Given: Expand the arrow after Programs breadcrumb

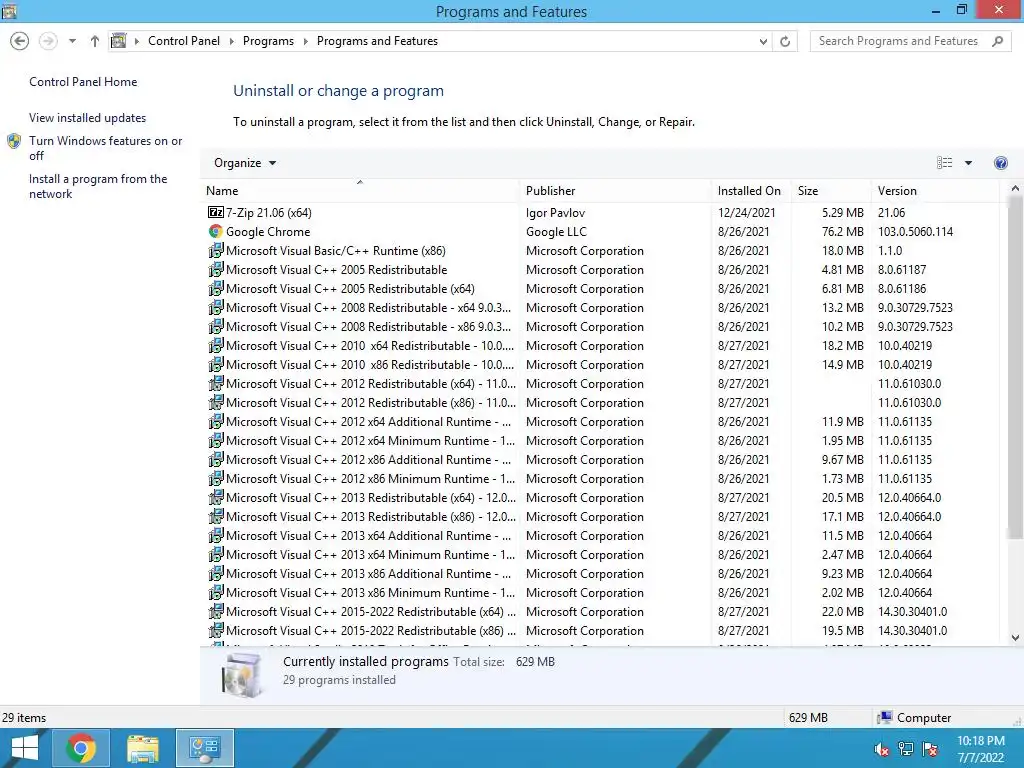Looking at the screenshot, I should (306, 41).
